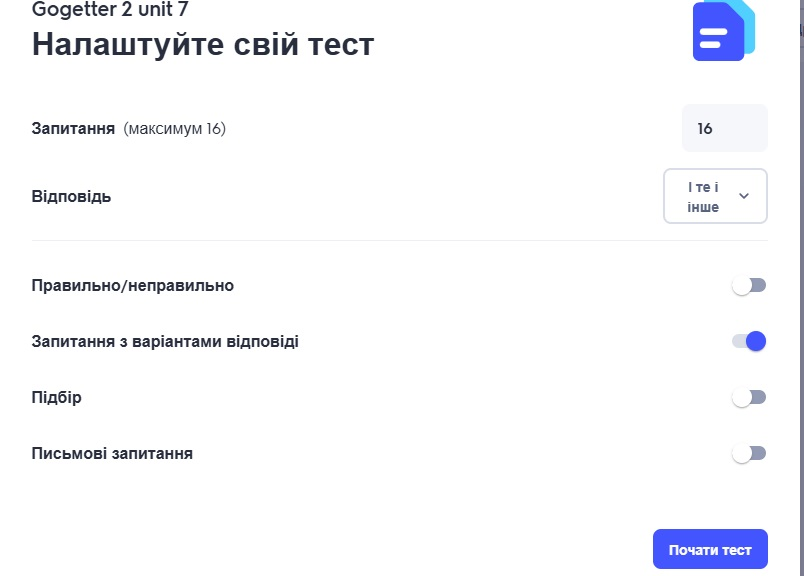The image size is (804, 576).
Task: Click the "Підбір" label text
Action: (x=57, y=398)
